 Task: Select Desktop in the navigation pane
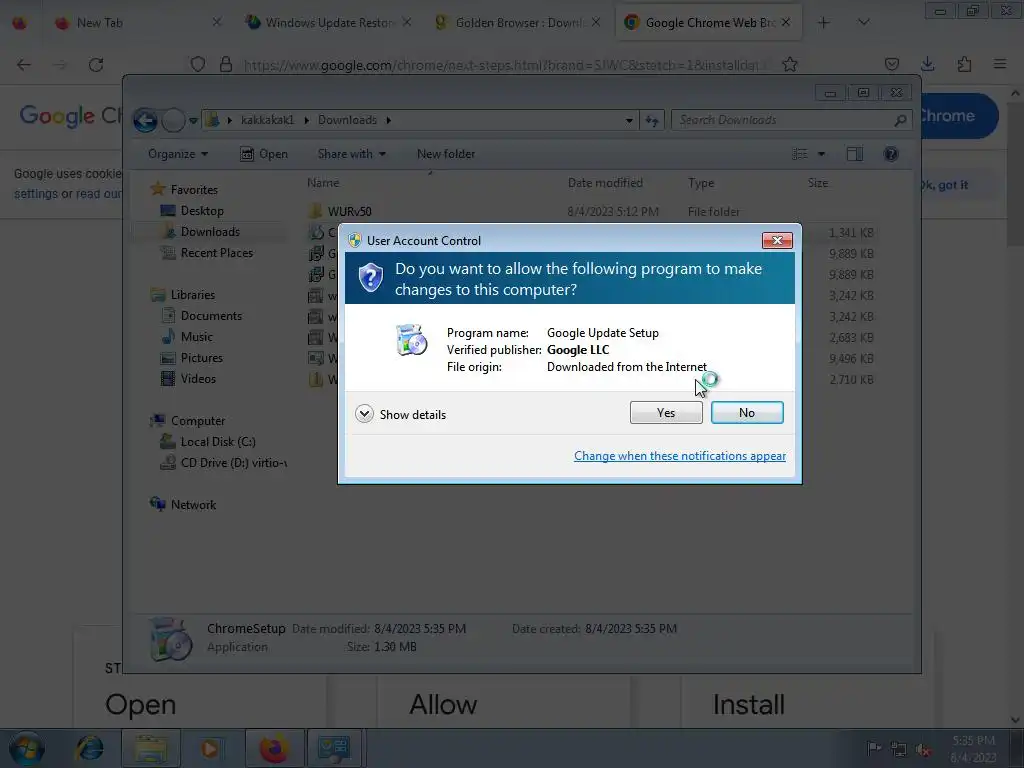(202, 211)
